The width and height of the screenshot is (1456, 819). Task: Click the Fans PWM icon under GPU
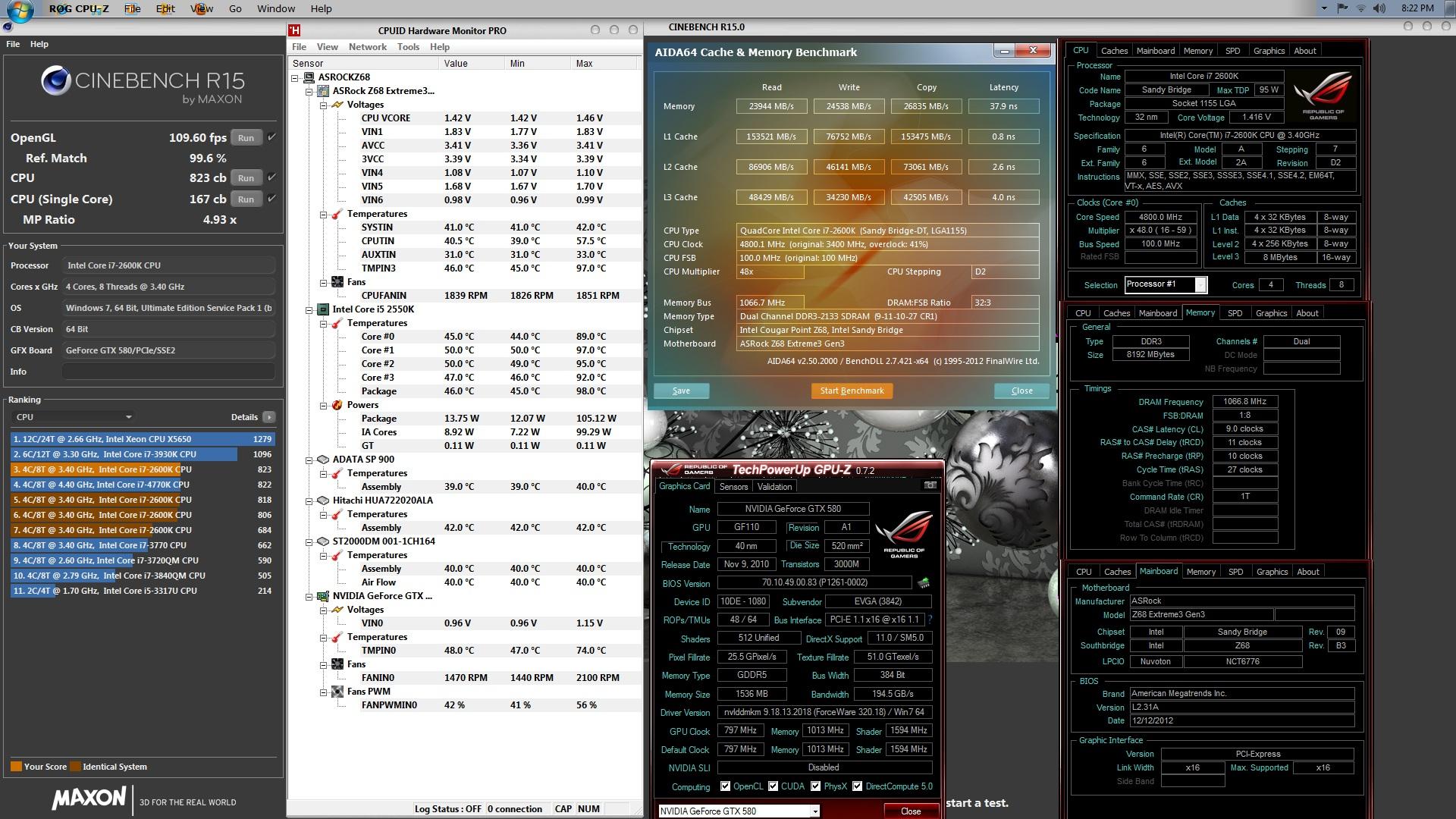point(337,692)
